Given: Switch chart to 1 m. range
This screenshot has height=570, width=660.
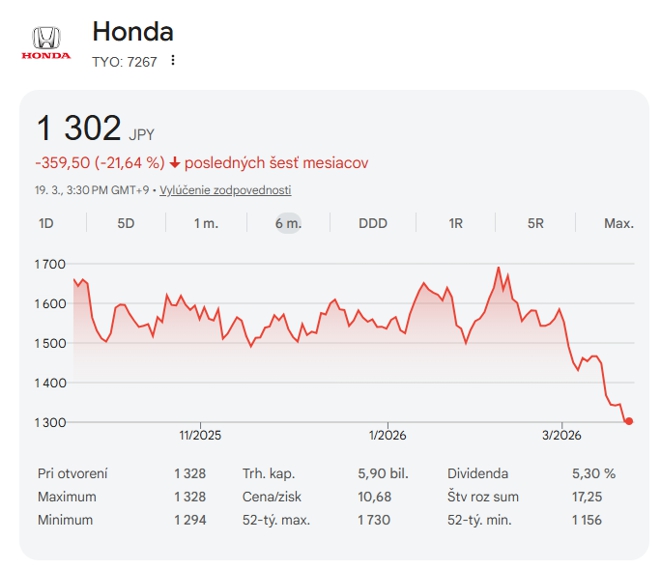Looking at the screenshot, I should tap(206, 223).
